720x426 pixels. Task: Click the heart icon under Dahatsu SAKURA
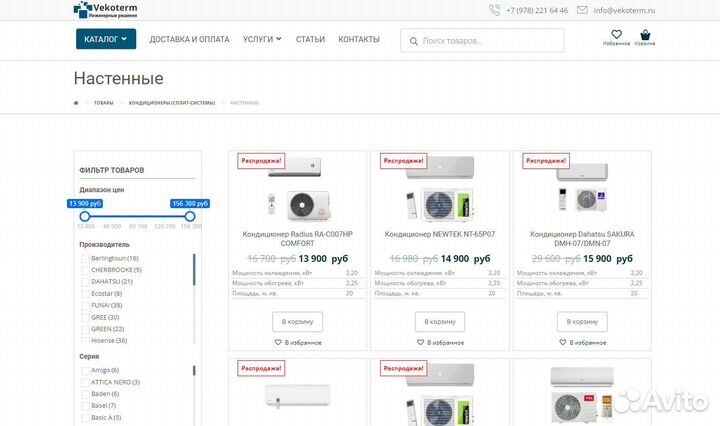[562, 342]
